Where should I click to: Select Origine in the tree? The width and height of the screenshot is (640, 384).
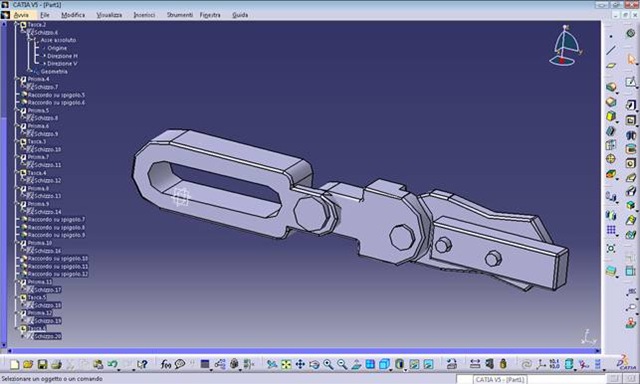[x=57, y=48]
